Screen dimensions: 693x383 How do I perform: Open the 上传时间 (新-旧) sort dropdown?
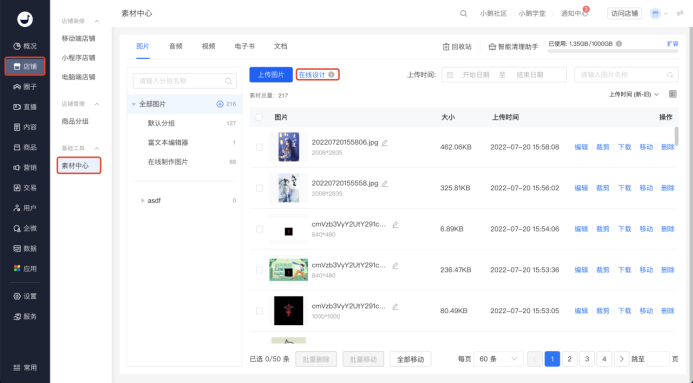[x=634, y=94]
